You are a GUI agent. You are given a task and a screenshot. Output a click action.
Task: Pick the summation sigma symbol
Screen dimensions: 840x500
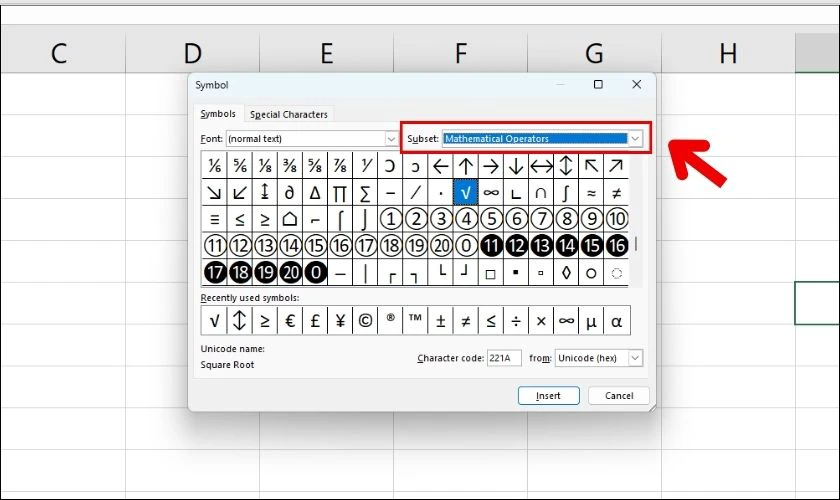pyautogui.click(x=365, y=192)
